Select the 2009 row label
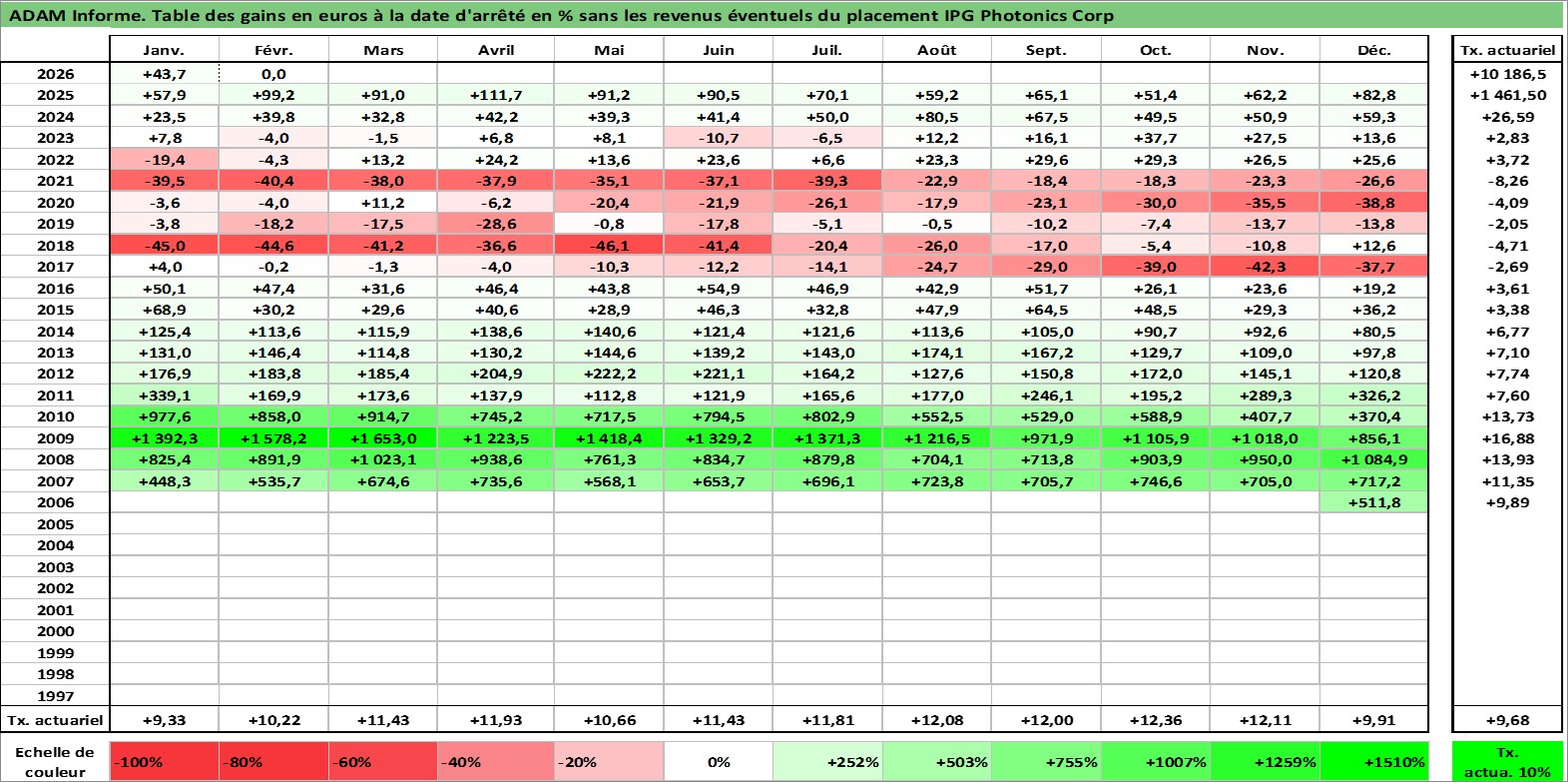This screenshot has height=782, width=1568. pos(55,438)
